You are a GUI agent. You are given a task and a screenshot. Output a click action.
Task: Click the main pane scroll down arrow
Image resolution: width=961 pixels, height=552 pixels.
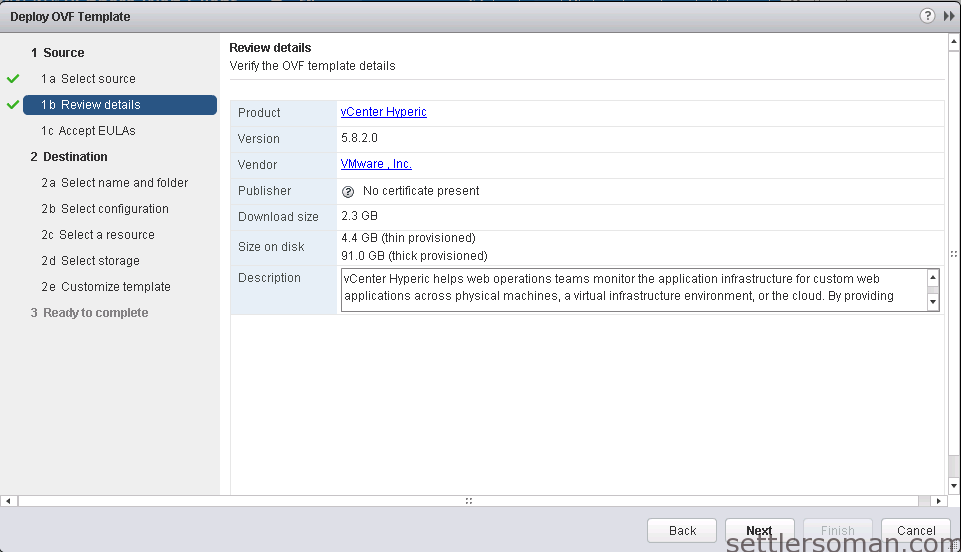coord(954,486)
